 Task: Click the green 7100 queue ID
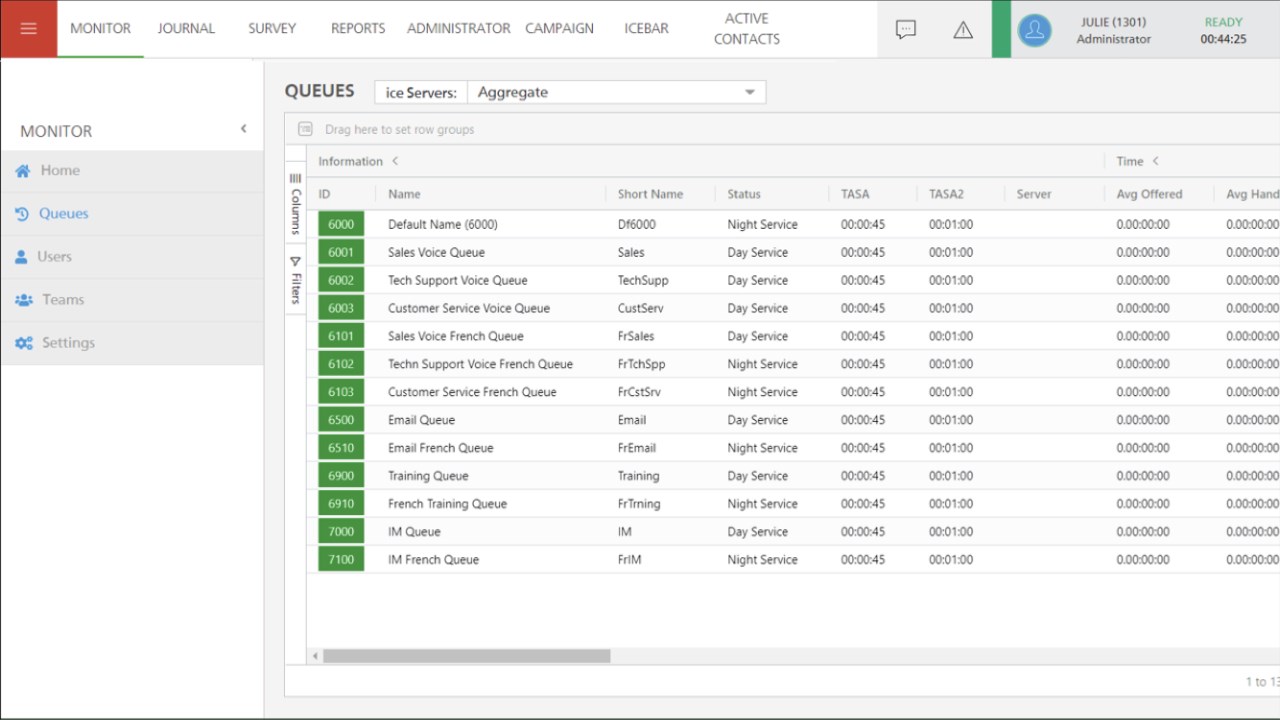click(341, 560)
